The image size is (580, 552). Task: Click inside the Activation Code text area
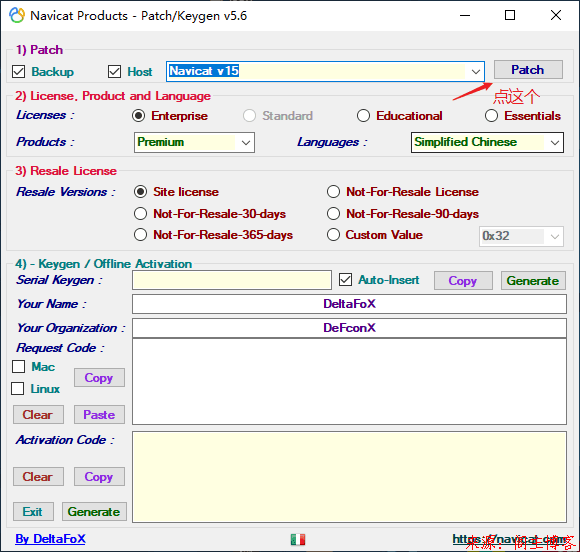tap(349, 477)
